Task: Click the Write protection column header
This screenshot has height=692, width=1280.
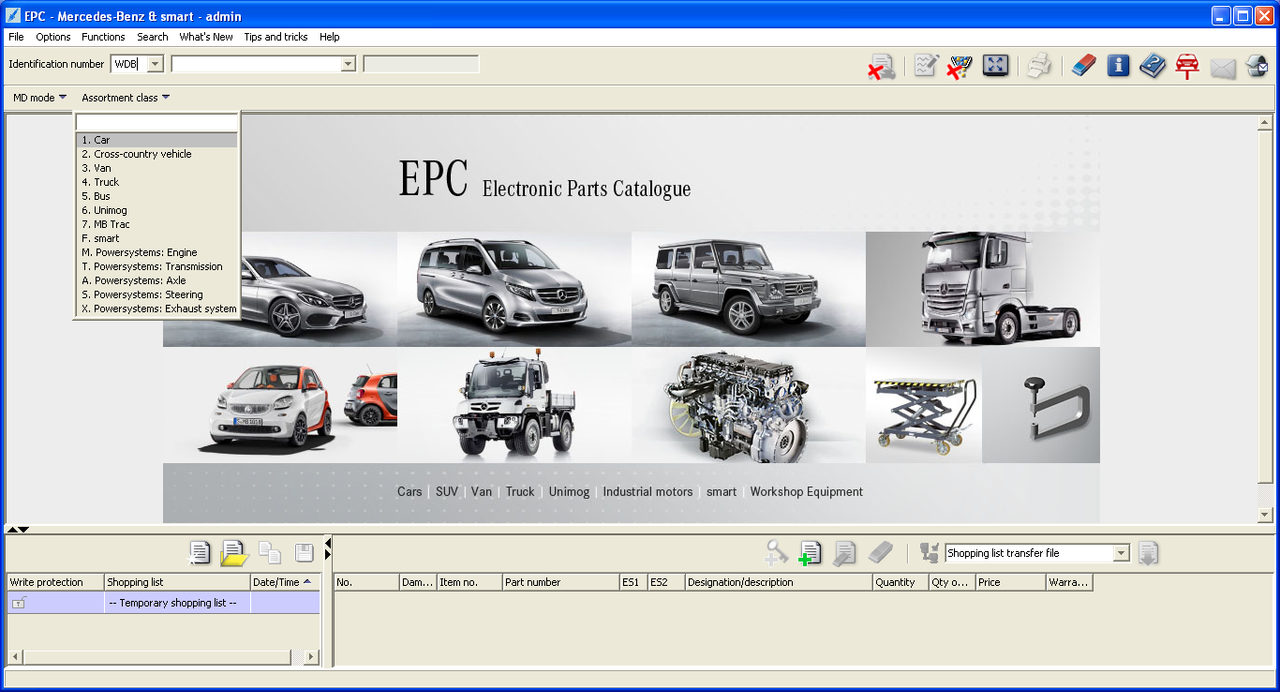Action: pyautogui.click(x=55, y=582)
